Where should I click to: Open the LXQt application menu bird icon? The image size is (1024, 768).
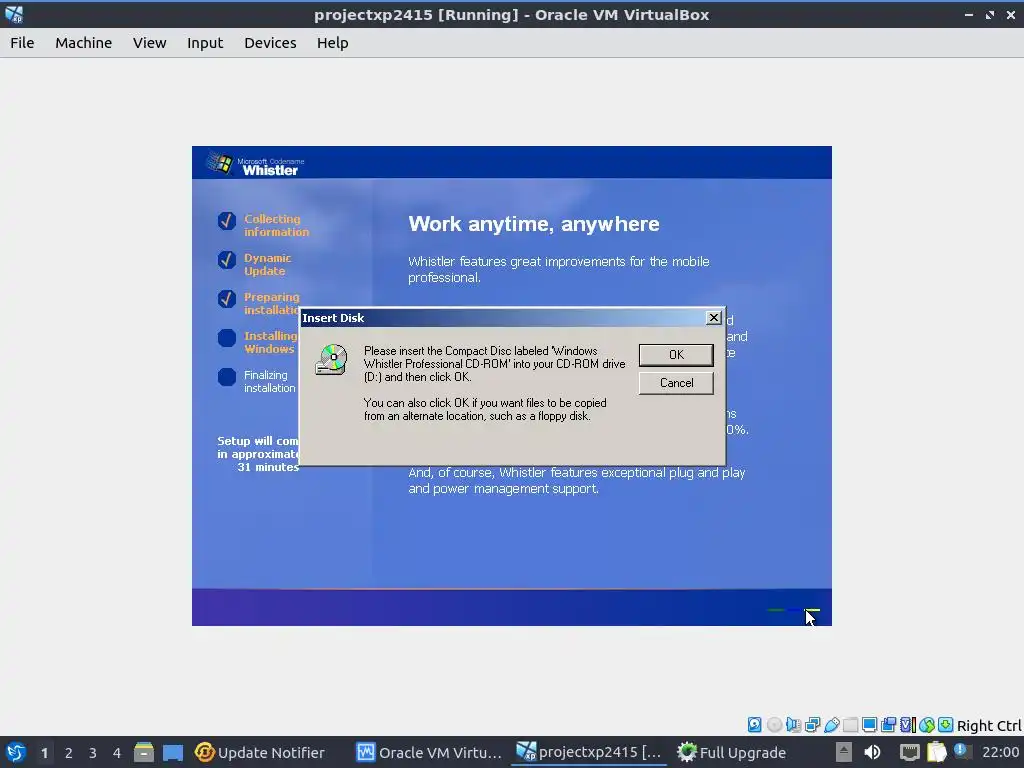point(16,752)
